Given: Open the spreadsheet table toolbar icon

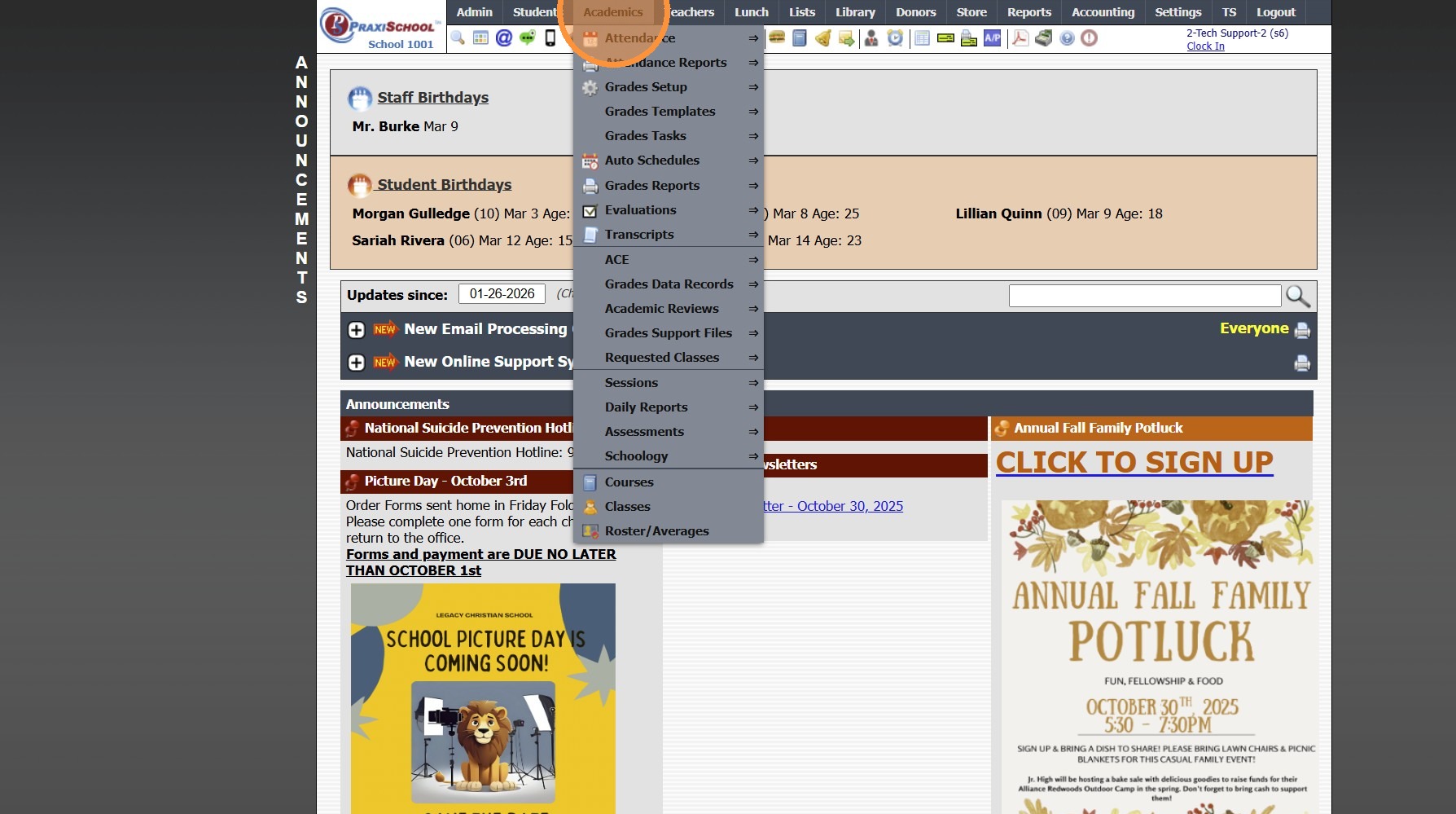Looking at the screenshot, I should (x=922, y=38).
